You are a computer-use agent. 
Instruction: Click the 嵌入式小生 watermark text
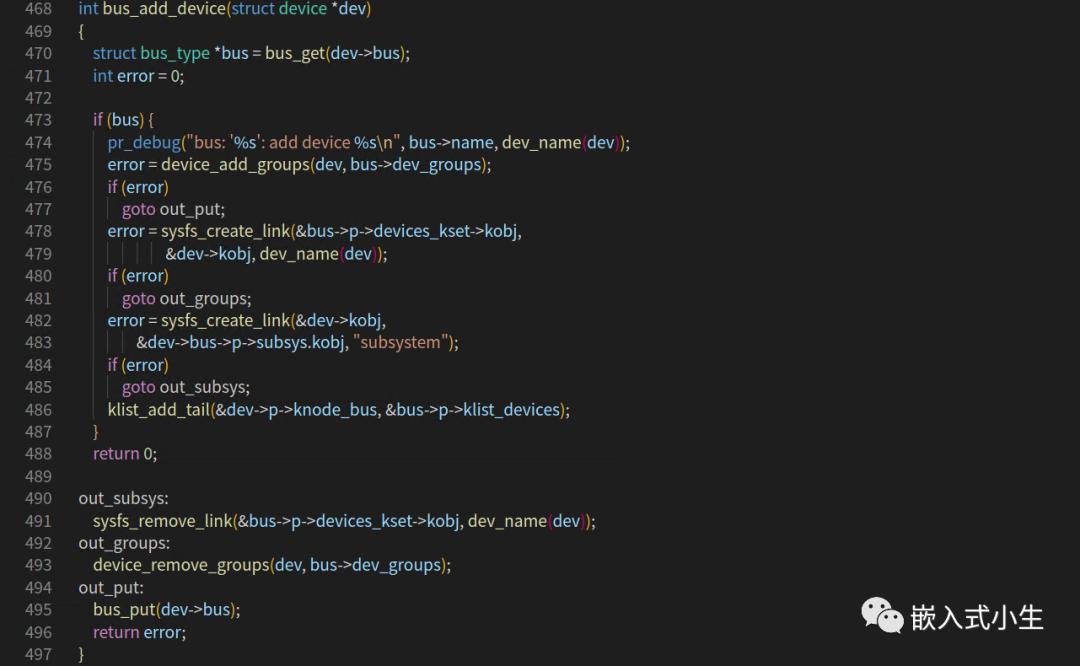pos(977,618)
